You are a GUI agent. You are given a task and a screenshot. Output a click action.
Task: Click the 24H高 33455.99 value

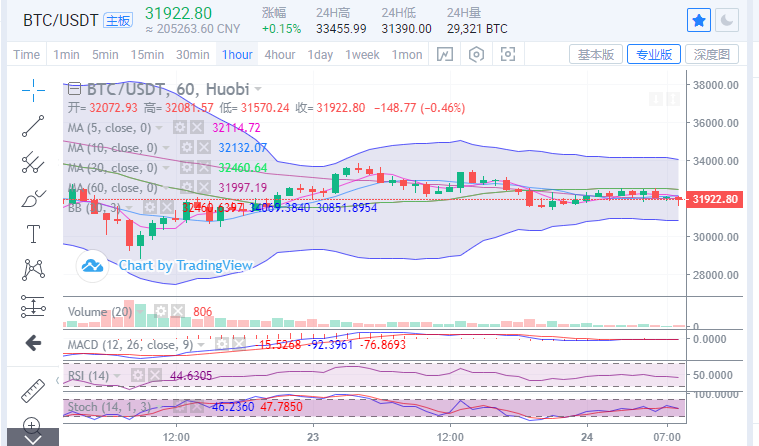tap(341, 29)
